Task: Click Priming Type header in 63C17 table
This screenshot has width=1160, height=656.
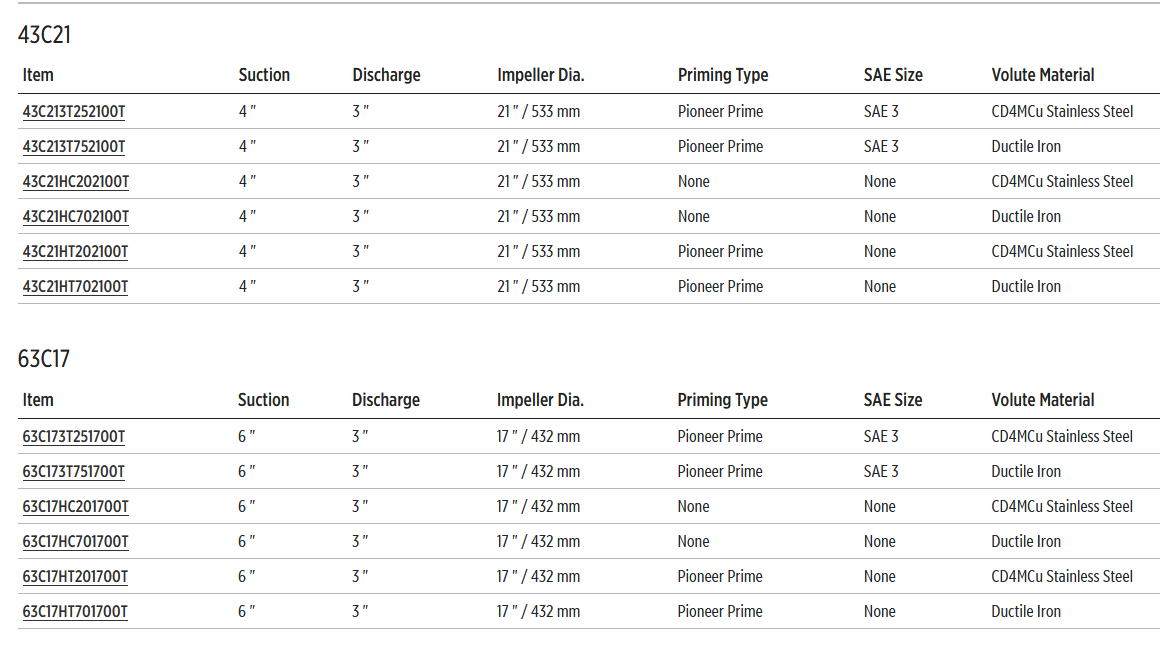Action: pos(722,400)
